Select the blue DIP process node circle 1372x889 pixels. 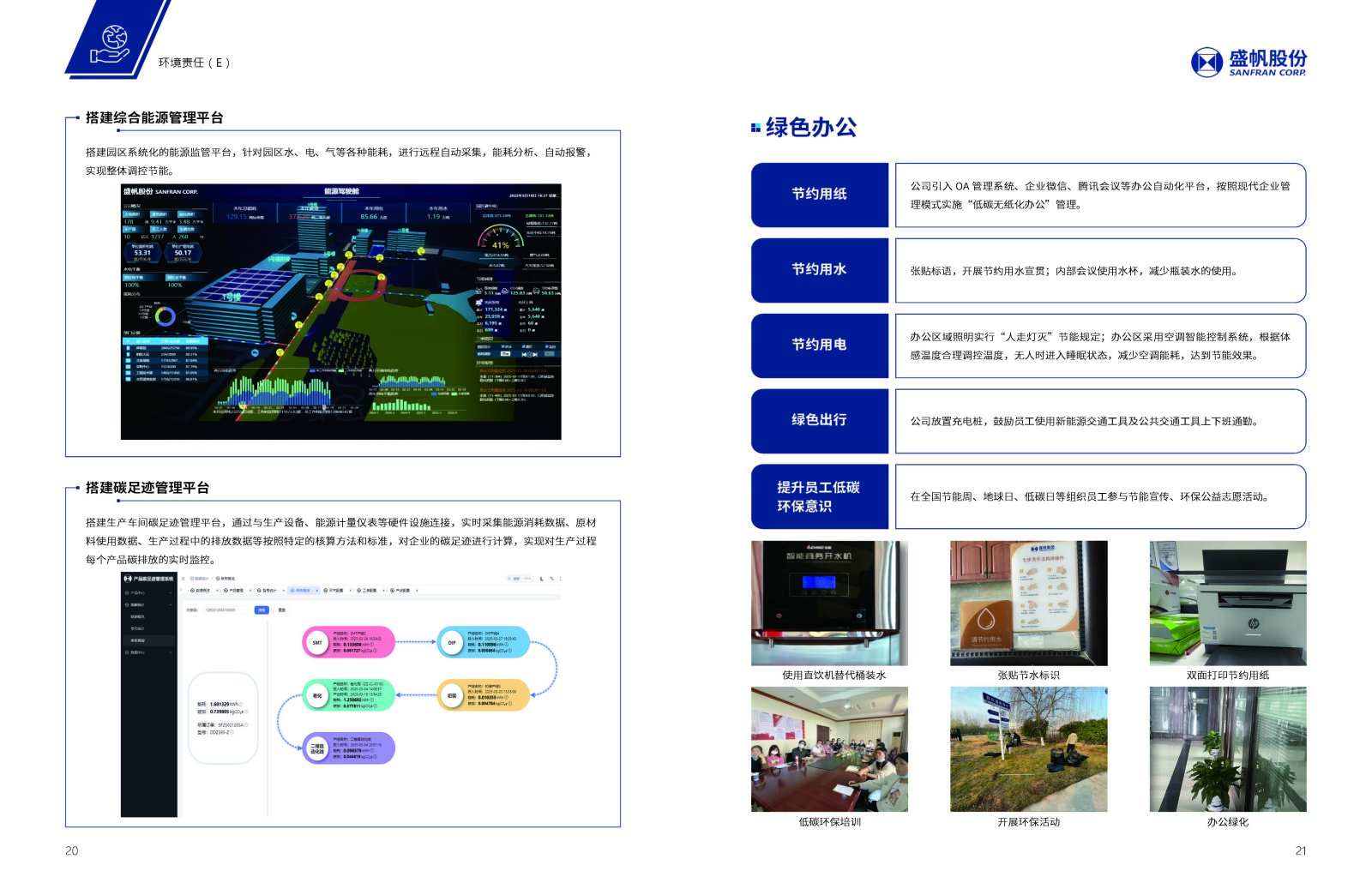pos(452,642)
